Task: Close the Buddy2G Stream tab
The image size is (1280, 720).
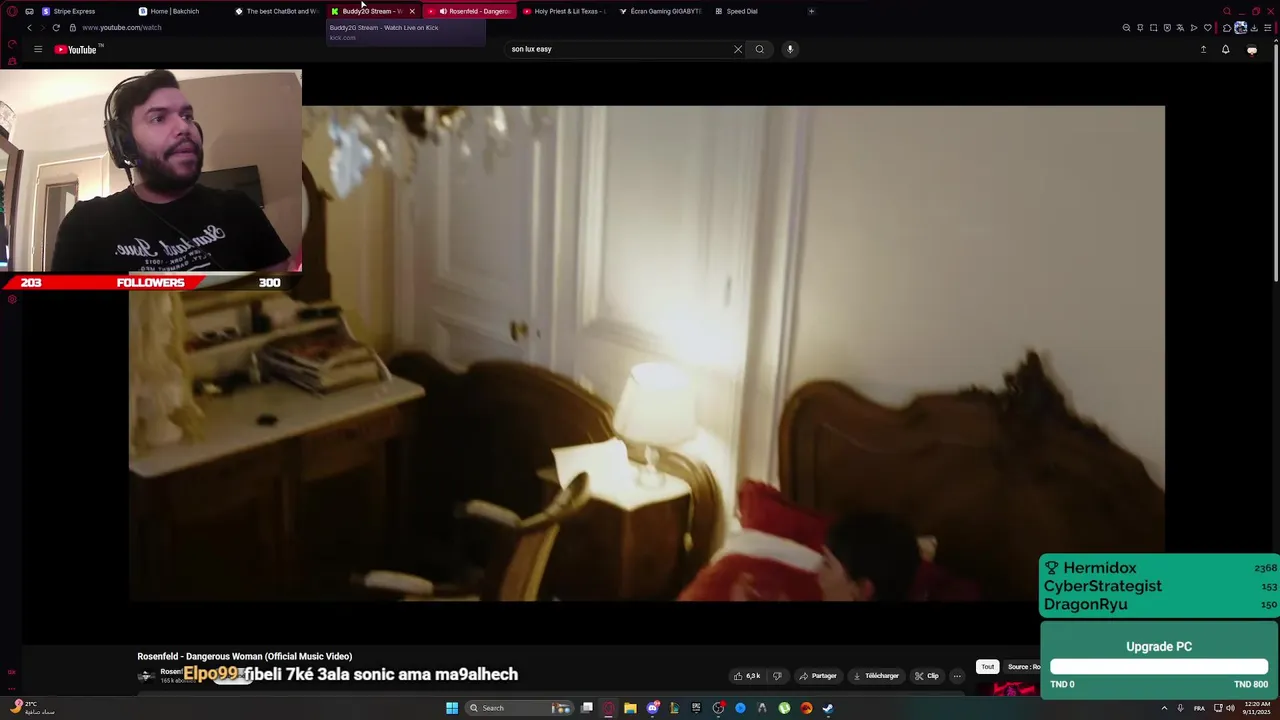Action: [x=411, y=11]
